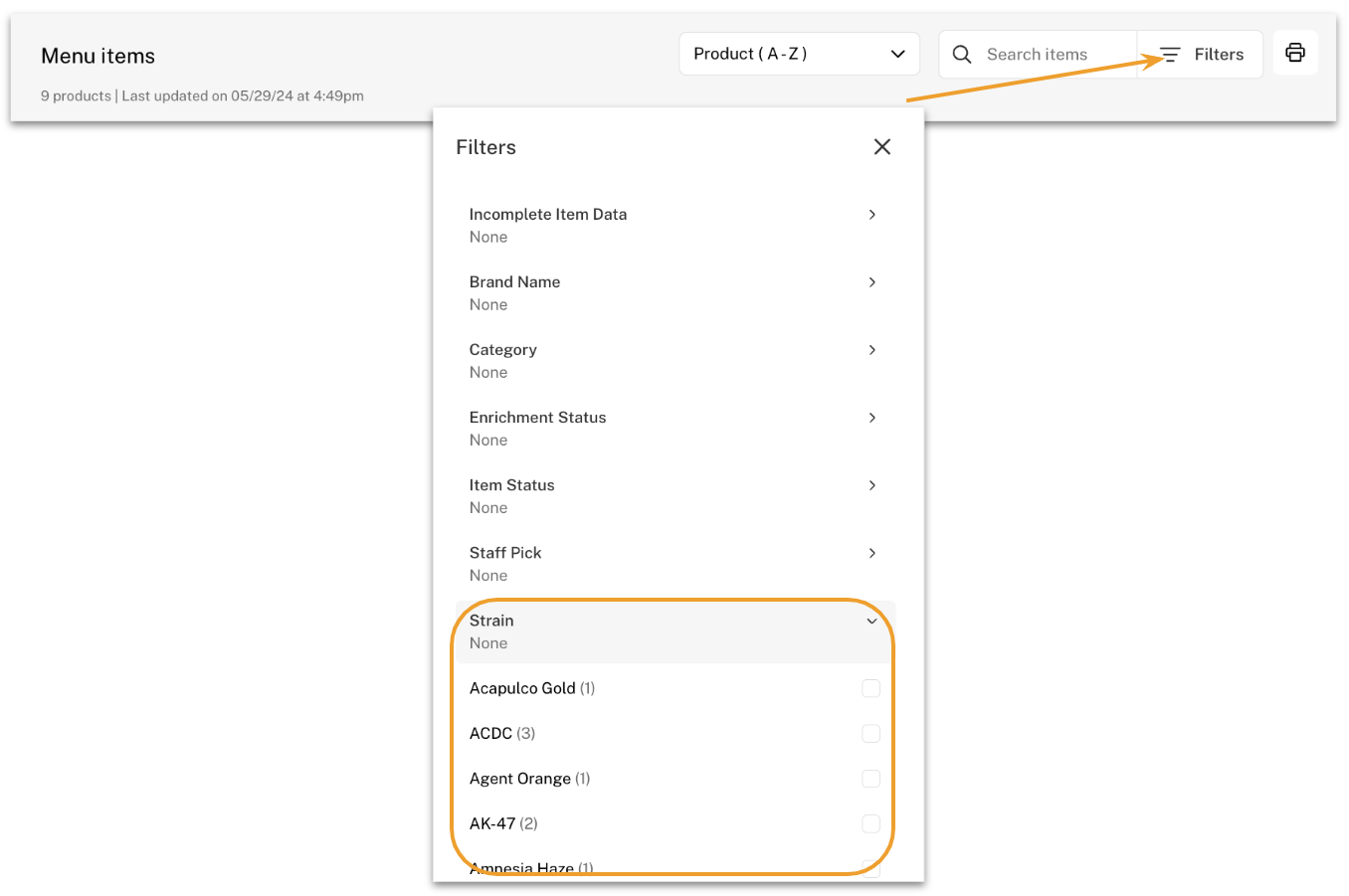This screenshot has height=896, width=1349.
Task: Expand the Item Status filter
Action: [675, 496]
